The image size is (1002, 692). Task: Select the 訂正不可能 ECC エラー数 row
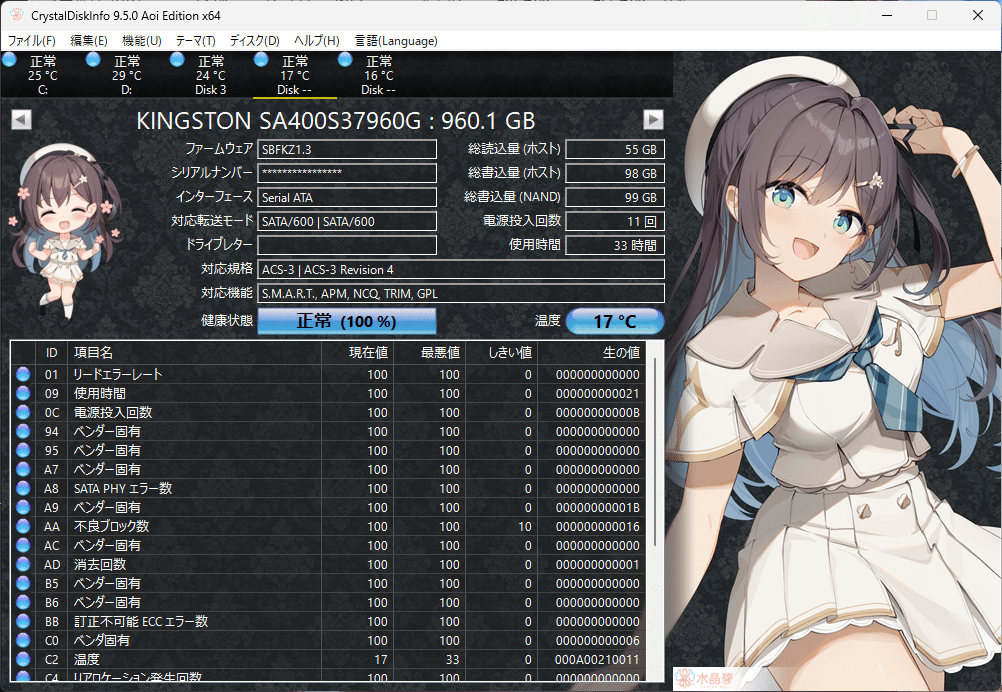(328, 622)
